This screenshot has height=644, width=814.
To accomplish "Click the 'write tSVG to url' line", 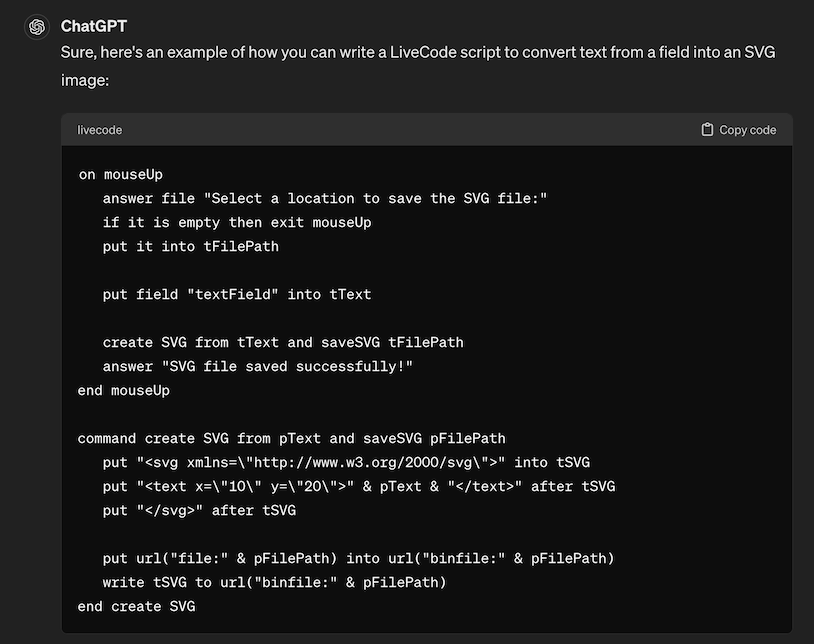I will pos(274,582).
